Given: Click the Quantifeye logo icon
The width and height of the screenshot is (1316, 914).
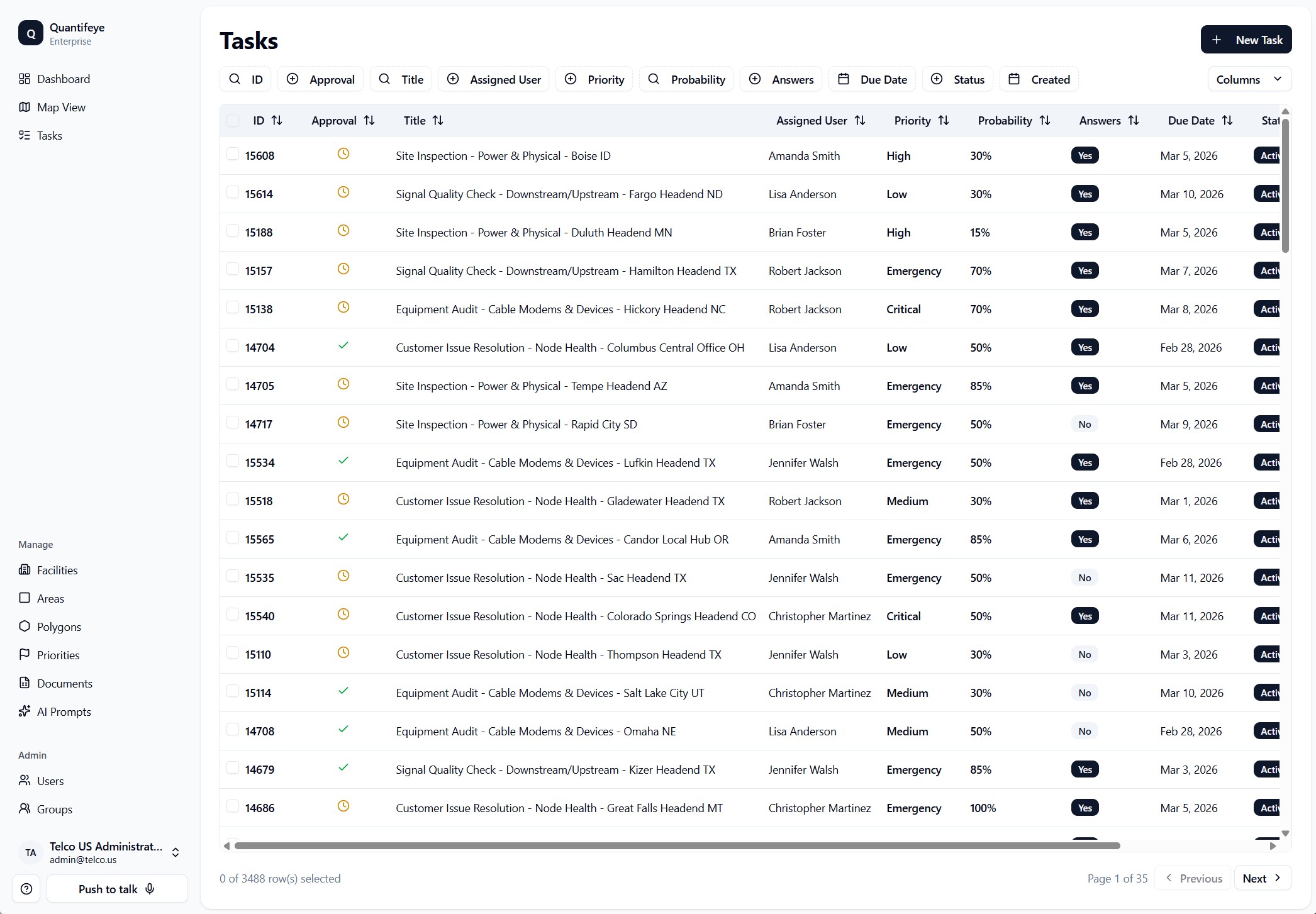Looking at the screenshot, I should pos(31,33).
